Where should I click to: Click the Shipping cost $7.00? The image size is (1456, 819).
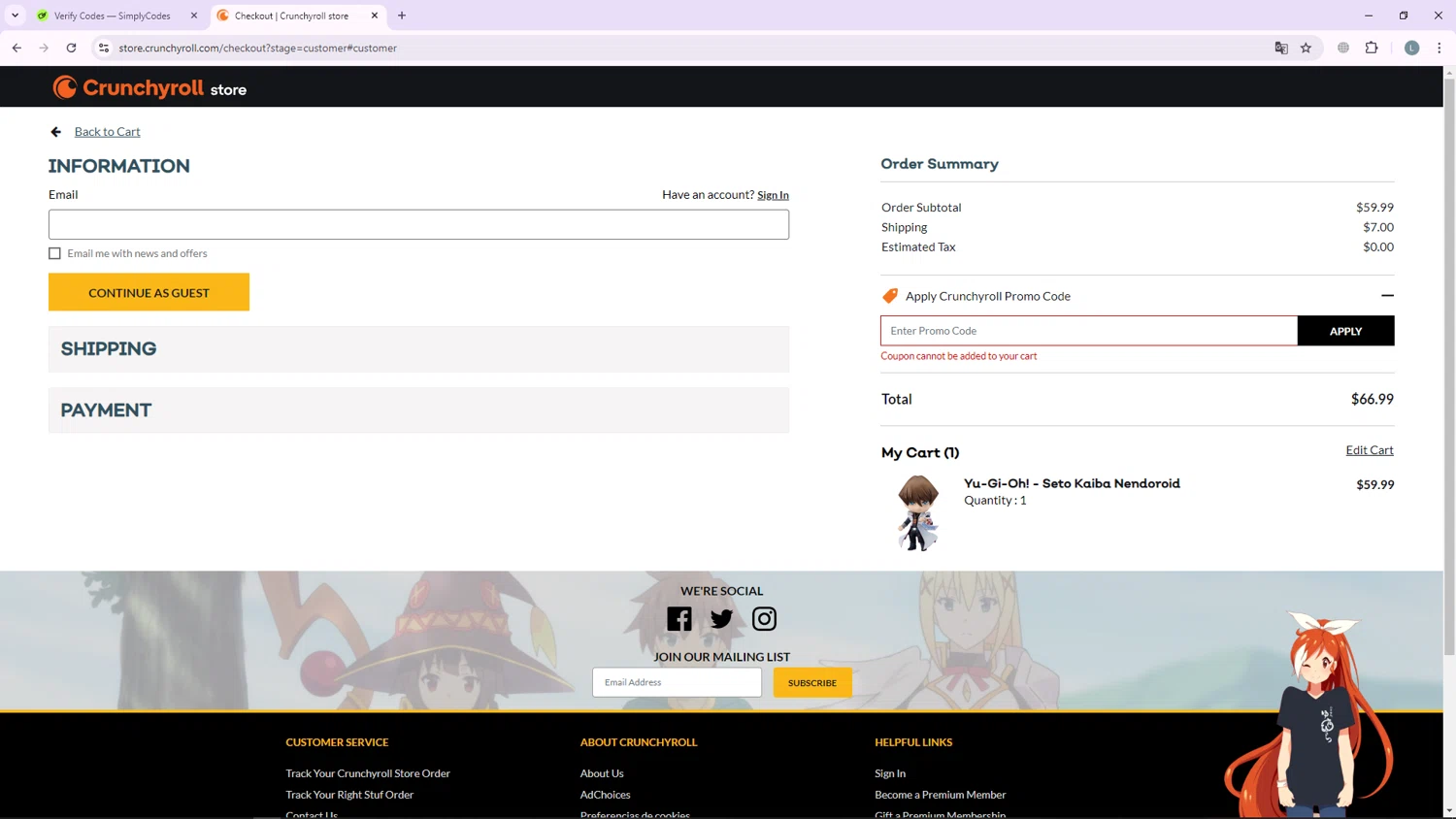click(x=1378, y=227)
